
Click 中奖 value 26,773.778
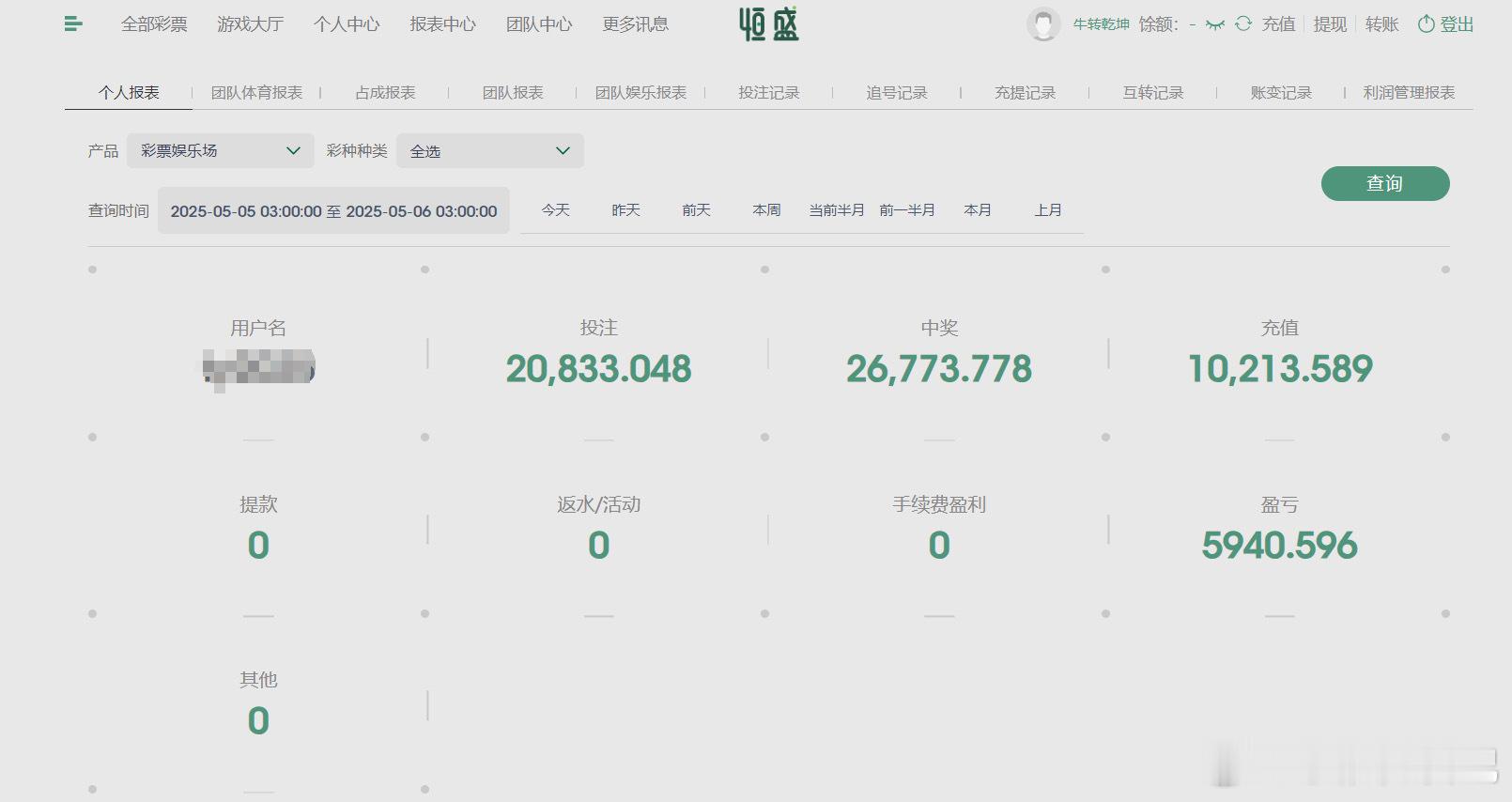939,369
